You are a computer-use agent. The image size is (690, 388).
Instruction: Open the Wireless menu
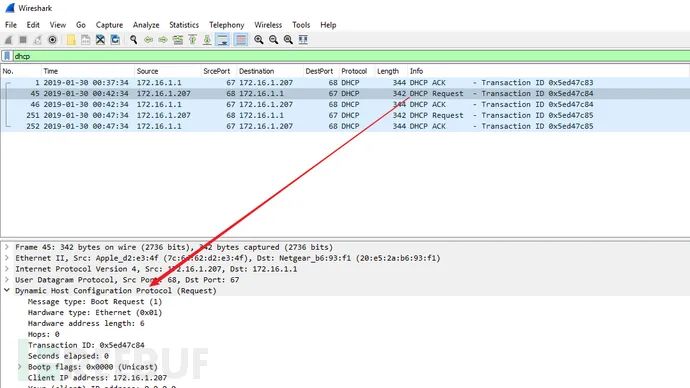tap(268, 25)
